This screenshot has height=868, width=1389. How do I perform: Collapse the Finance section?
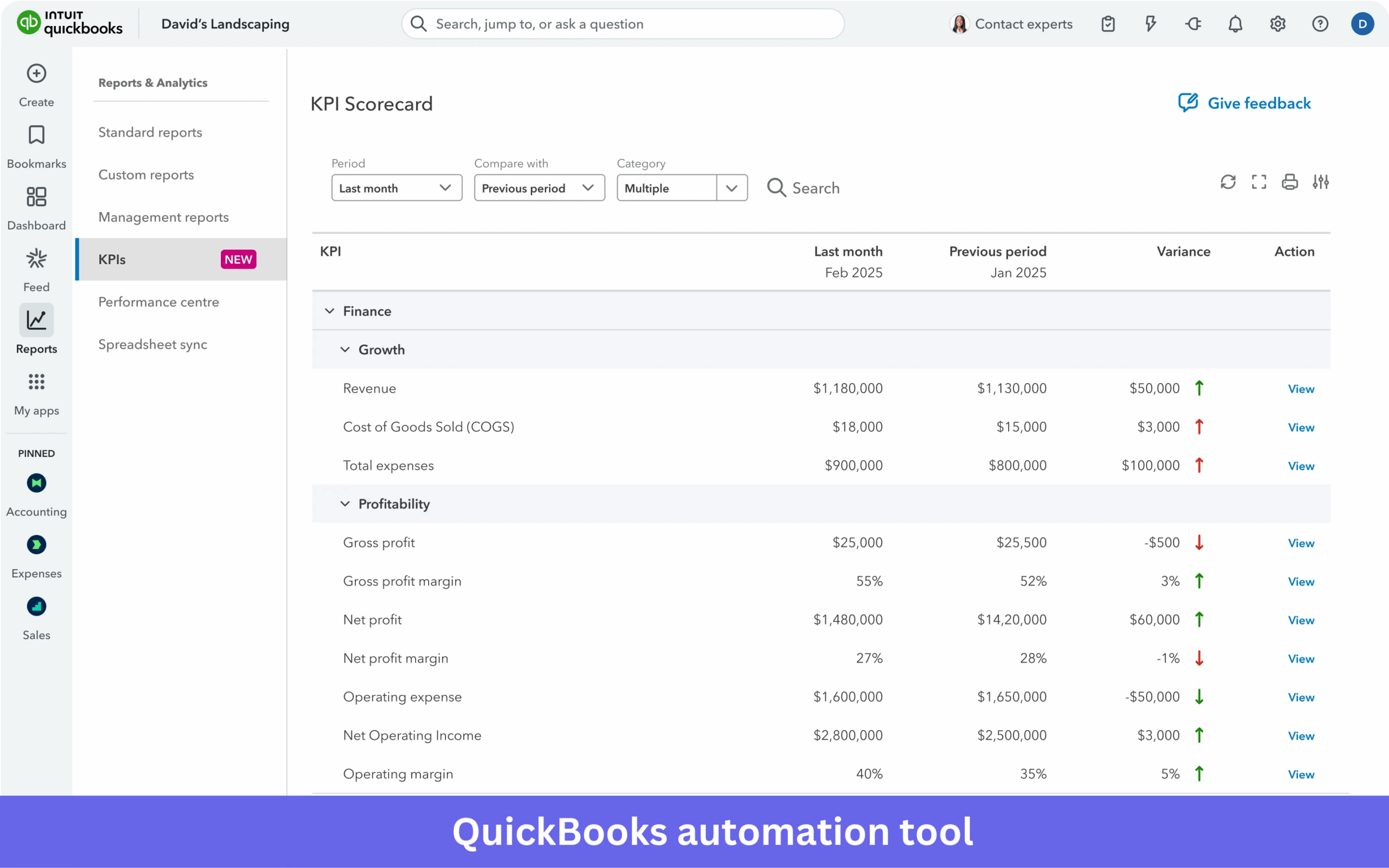point(329,311)
